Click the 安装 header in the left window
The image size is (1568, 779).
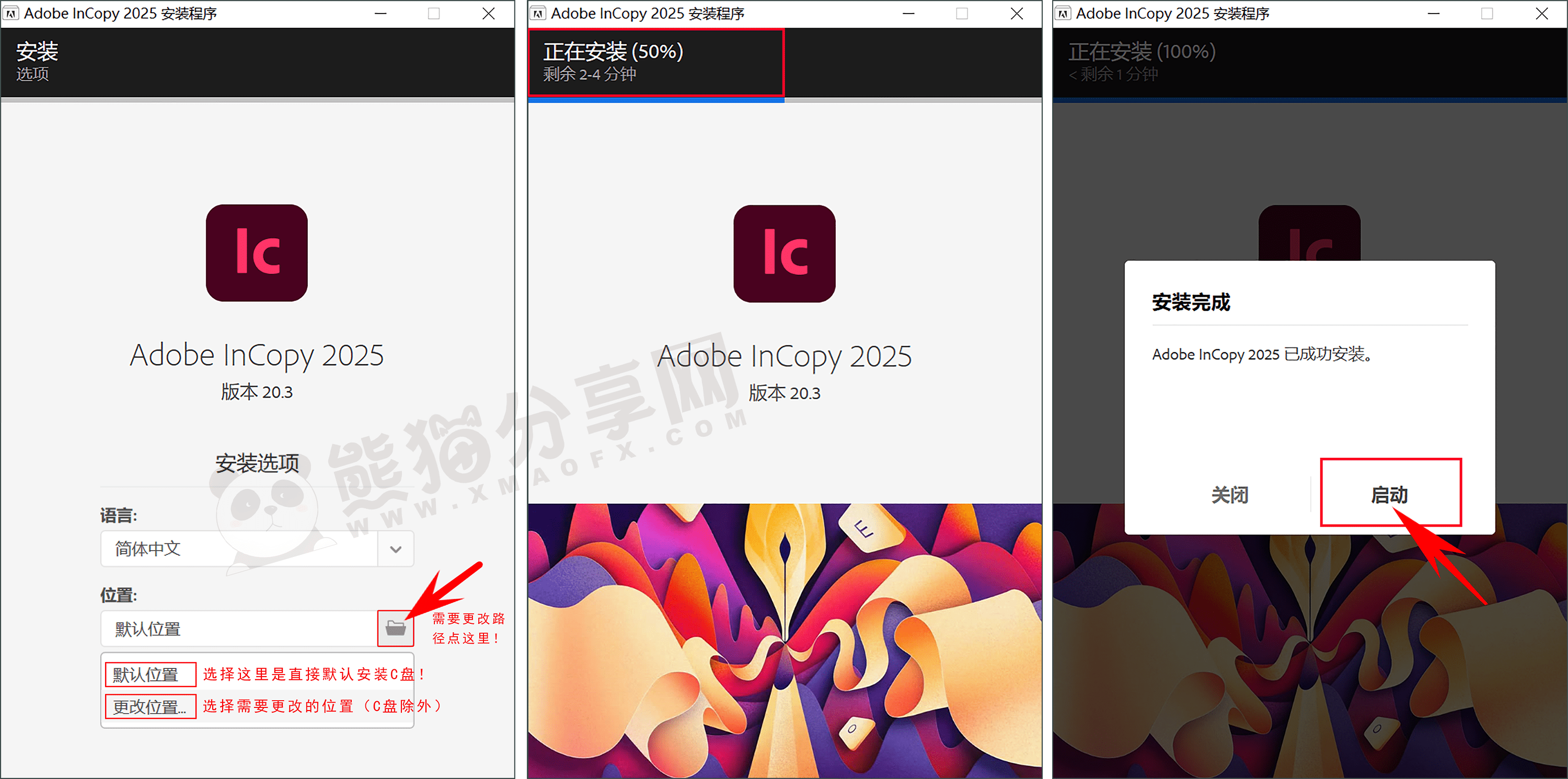37,52
